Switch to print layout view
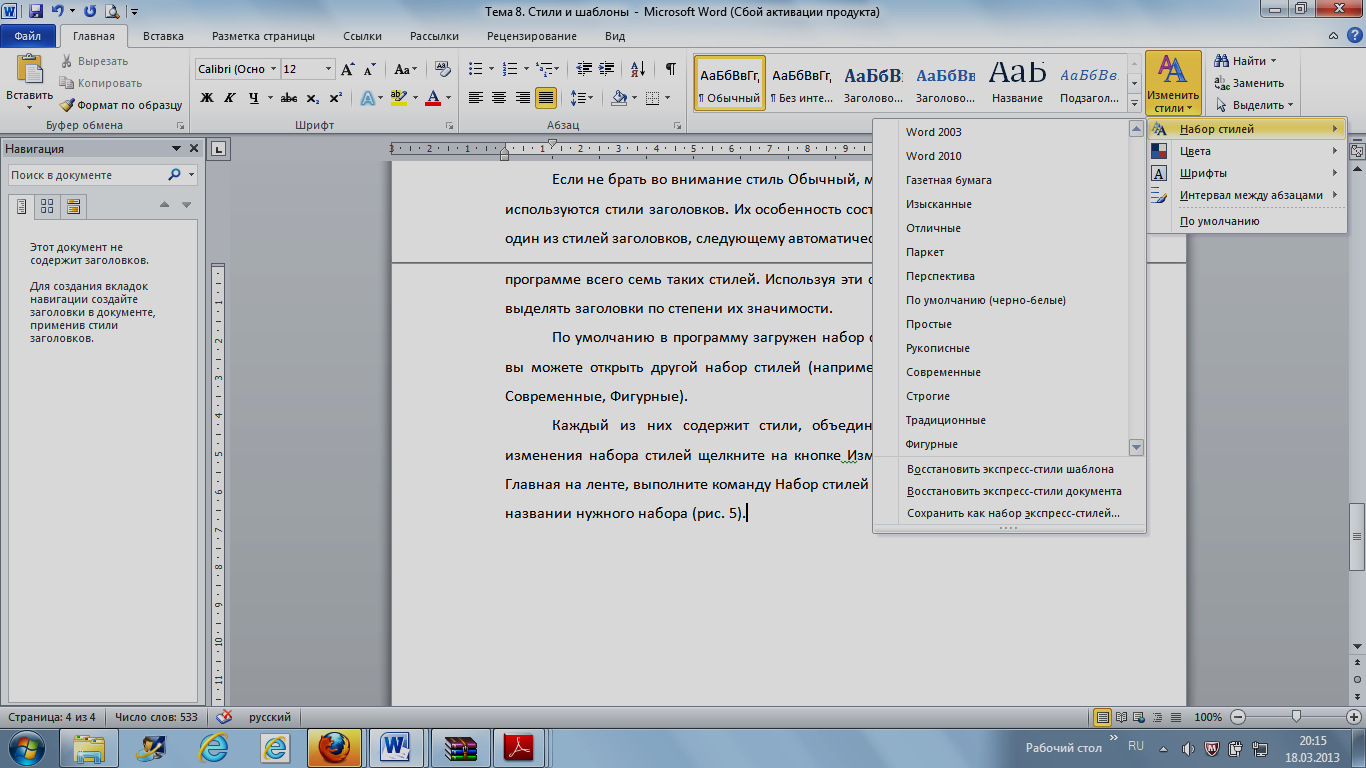Viewport: 1366px width, 768px height. click(x=1103, y=717)
